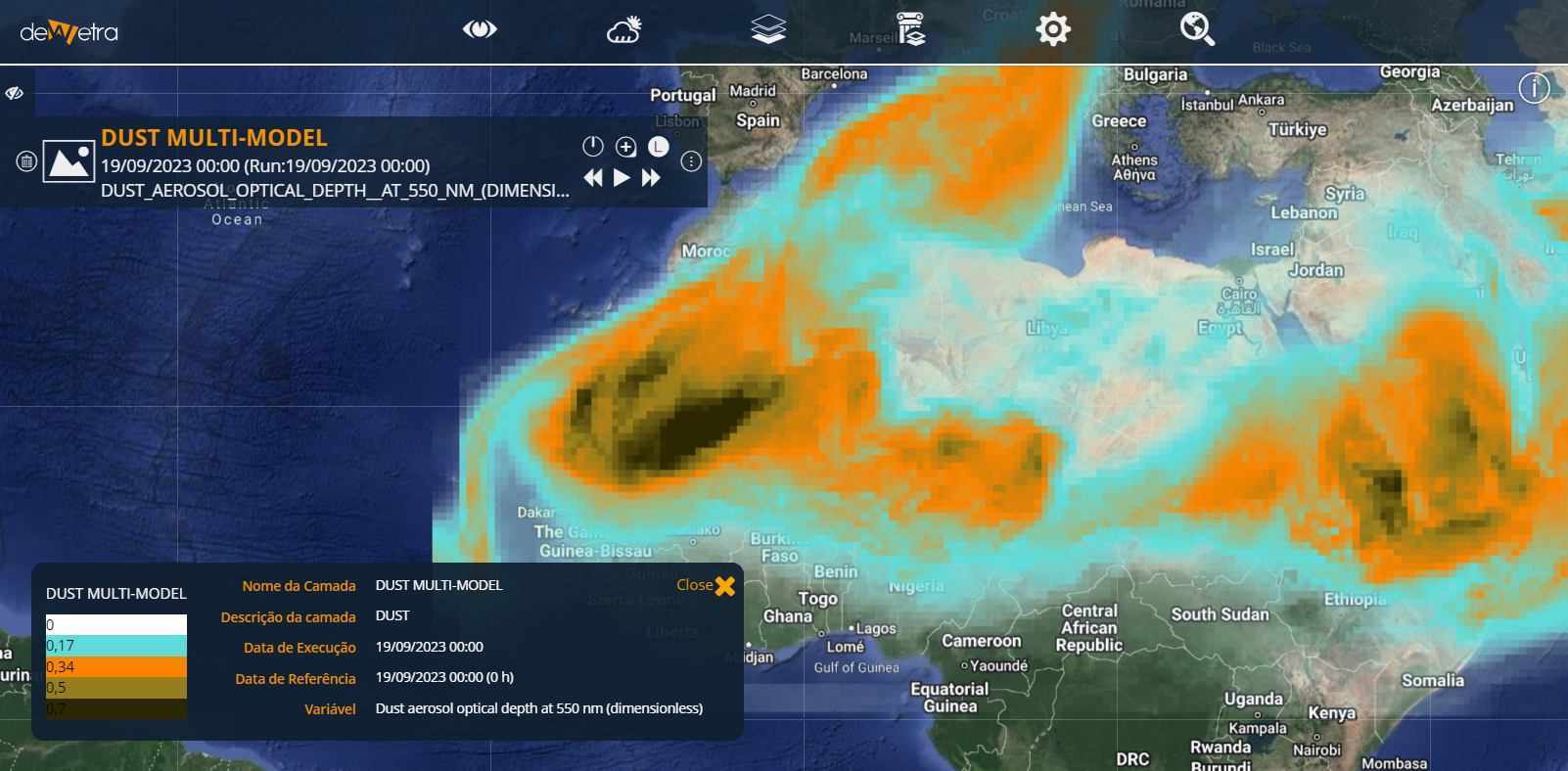Close the layer info panel with the orange X
Image resolution: width=1568 pixels, height=771 pixels.
(x=724, y=585)
